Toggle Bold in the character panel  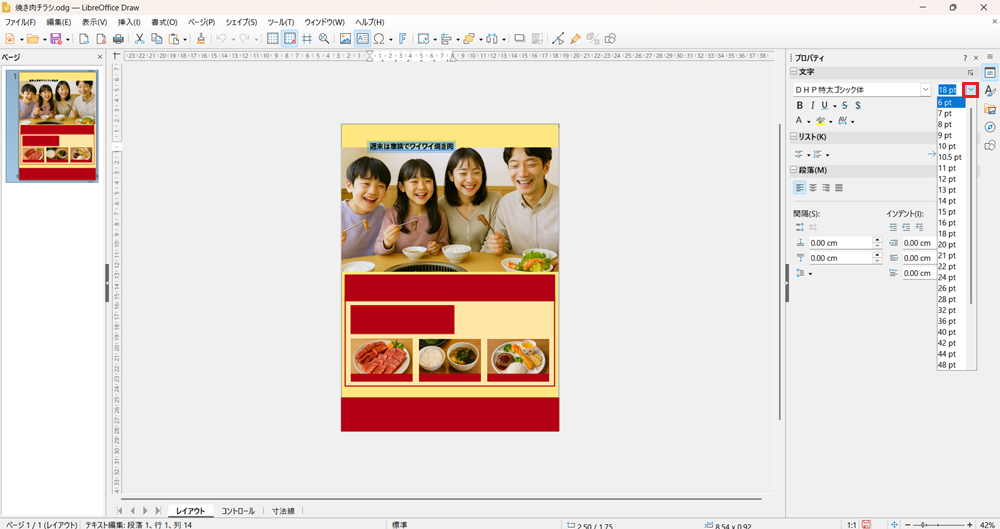tap(800, 105)
